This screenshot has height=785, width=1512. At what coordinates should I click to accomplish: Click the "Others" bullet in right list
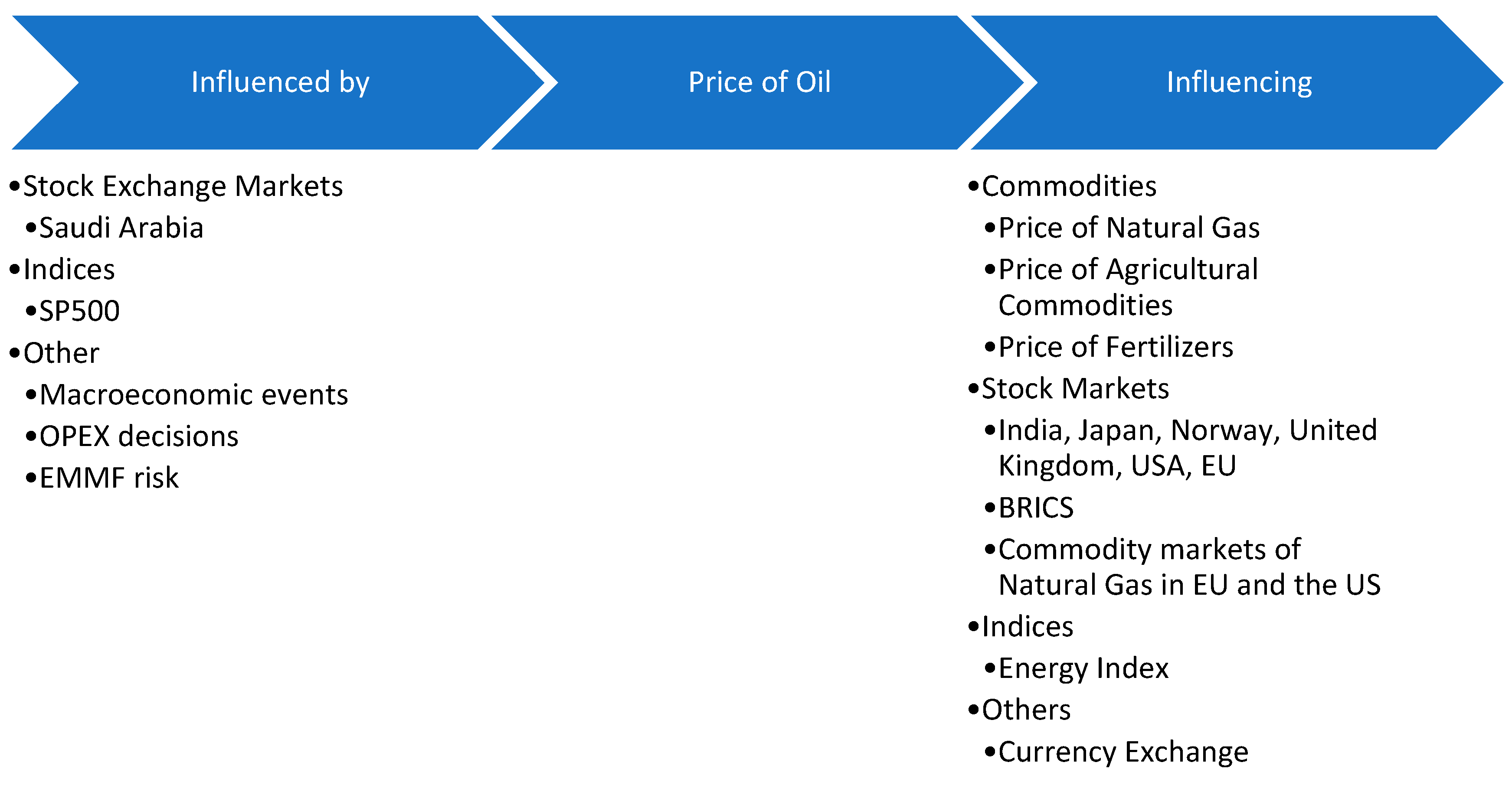1026,710
